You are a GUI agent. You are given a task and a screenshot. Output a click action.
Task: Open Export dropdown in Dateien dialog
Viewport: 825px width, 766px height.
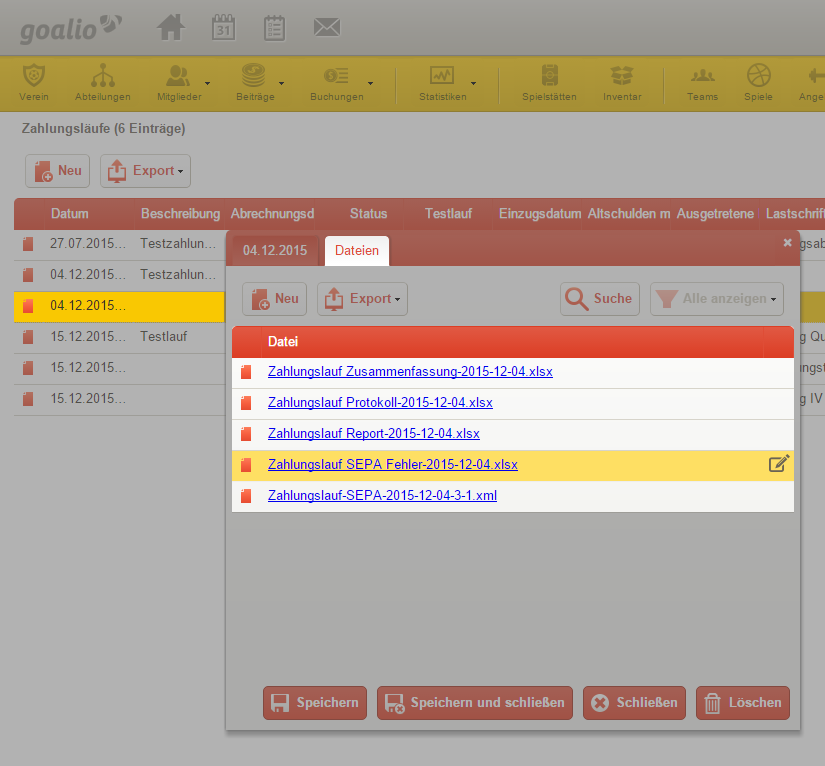(x=362, y=299)
